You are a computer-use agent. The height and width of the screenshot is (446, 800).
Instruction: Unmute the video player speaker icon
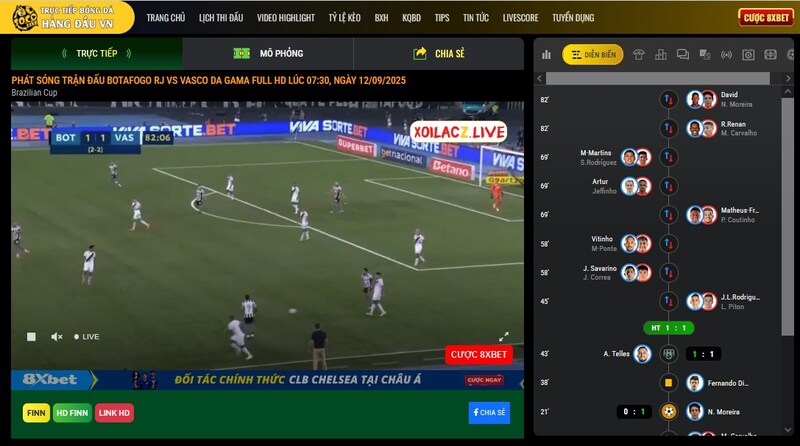pos(57,337)
